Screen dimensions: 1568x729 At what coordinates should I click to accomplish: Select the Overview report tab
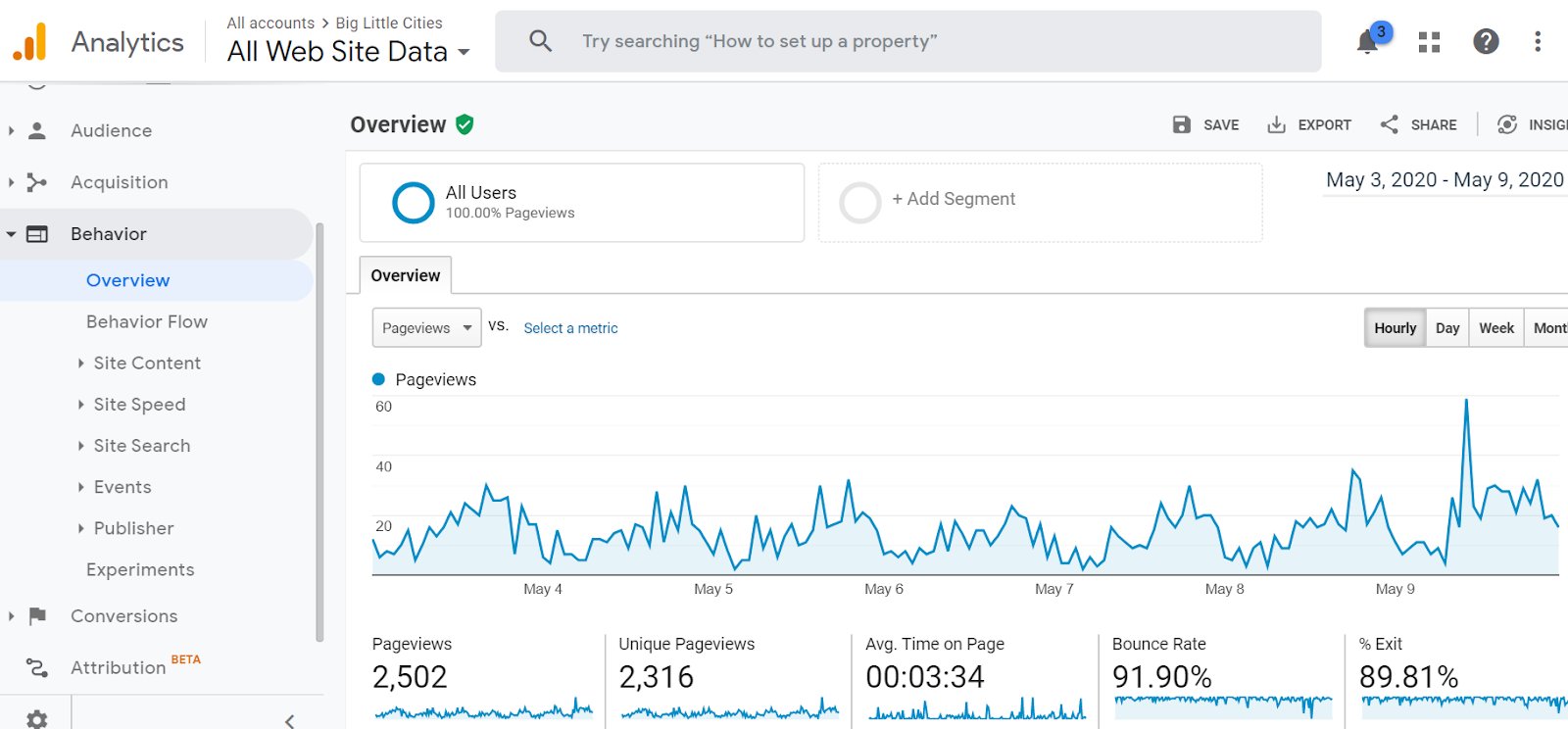406,275
